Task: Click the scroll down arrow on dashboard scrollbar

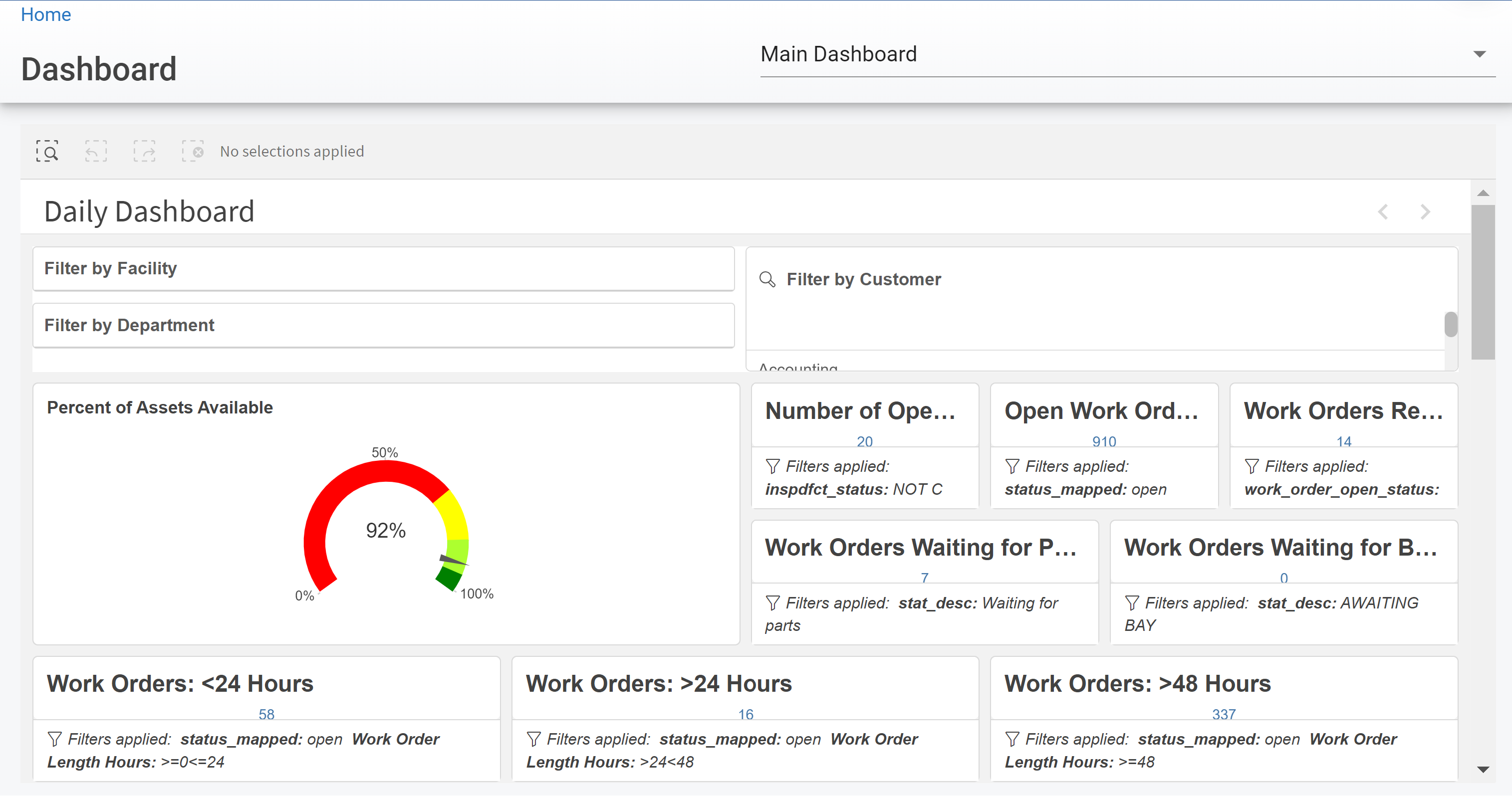Action: click(x=1483, y=769)
